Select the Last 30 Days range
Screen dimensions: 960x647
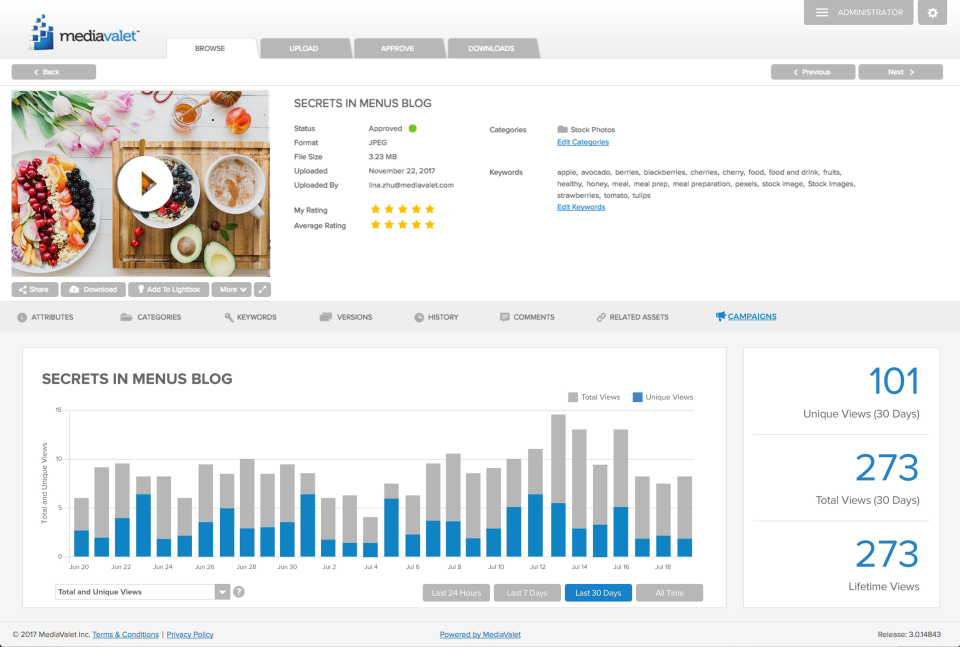coord(598,593)
